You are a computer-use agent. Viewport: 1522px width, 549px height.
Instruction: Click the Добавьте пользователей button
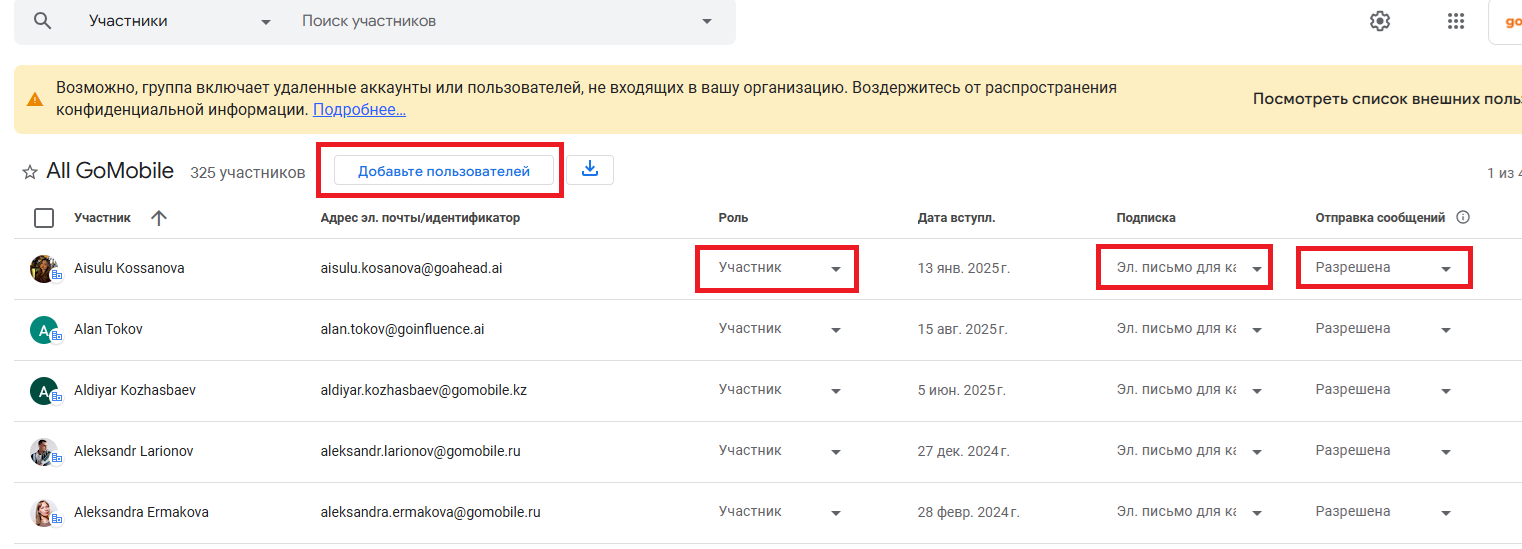pos(444,171)
